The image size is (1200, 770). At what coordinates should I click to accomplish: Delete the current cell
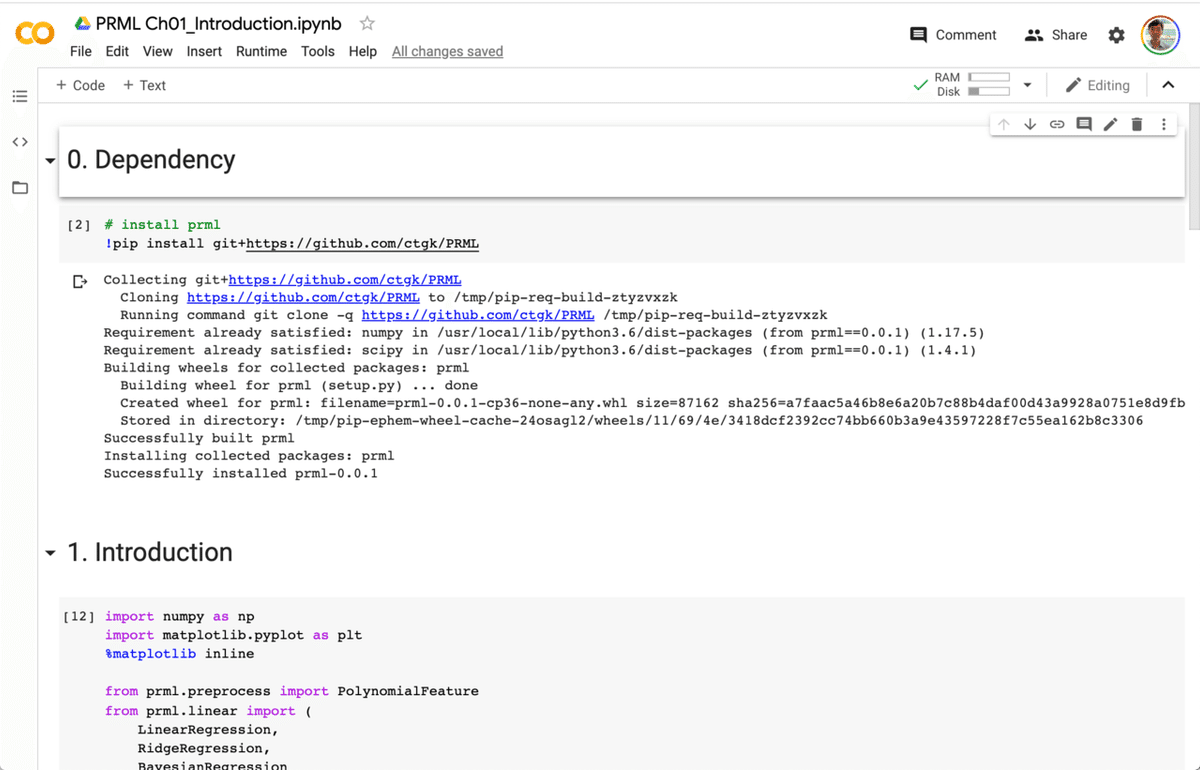(x=1137, y=123)
